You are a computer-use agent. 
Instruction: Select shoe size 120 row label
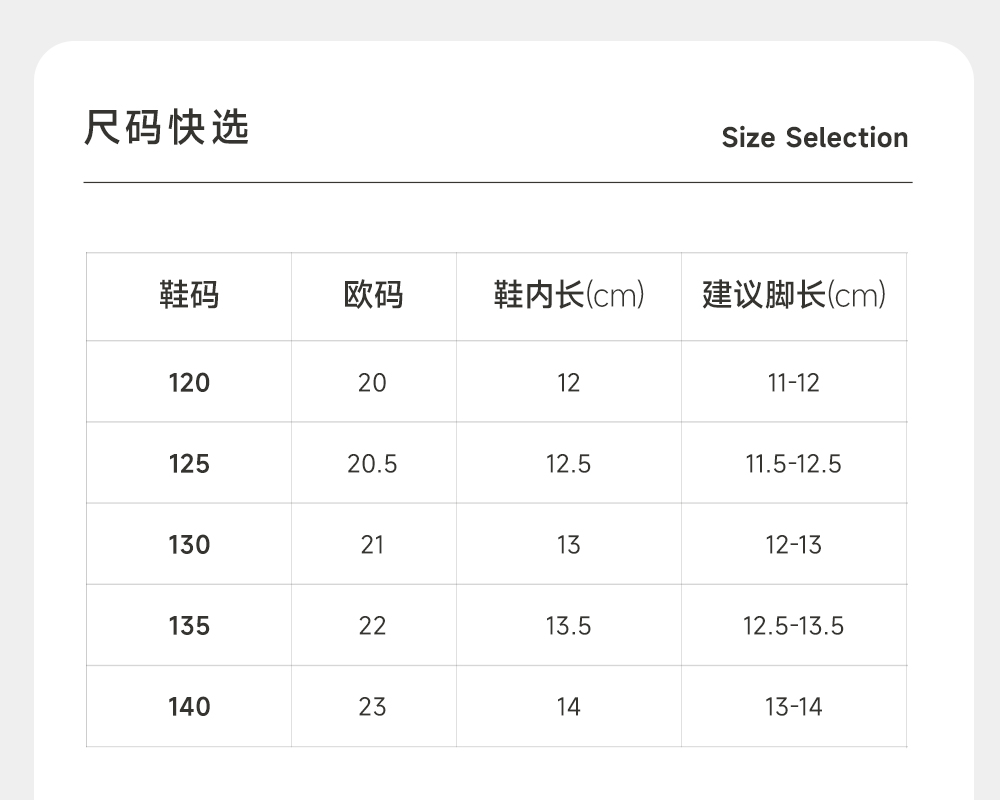tap(189, 383)
